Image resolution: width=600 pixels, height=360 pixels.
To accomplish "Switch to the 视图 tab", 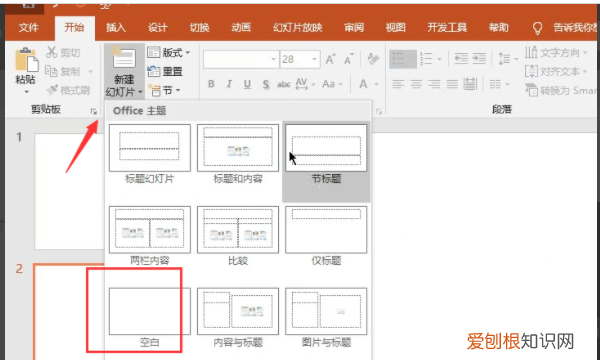I will pyautogui.click(x=395, y=28).
